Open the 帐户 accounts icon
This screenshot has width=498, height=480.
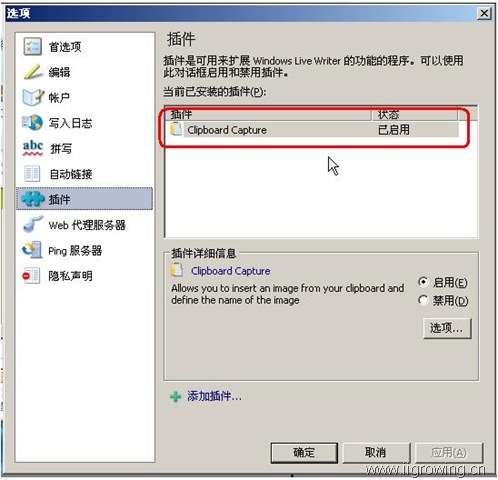[33, 97]
